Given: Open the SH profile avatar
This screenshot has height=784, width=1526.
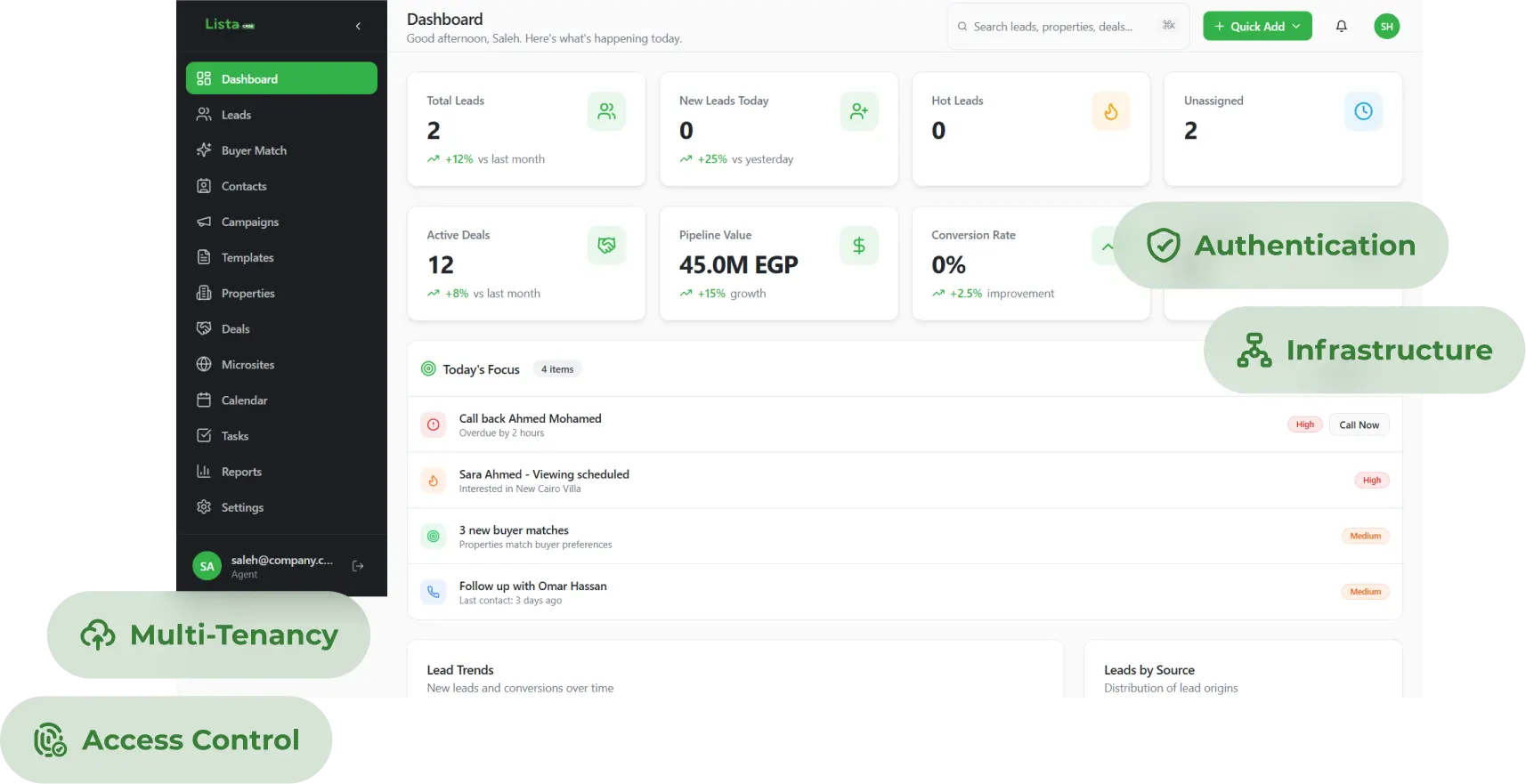Looking at the screenshot, I should click(1386, 27).
